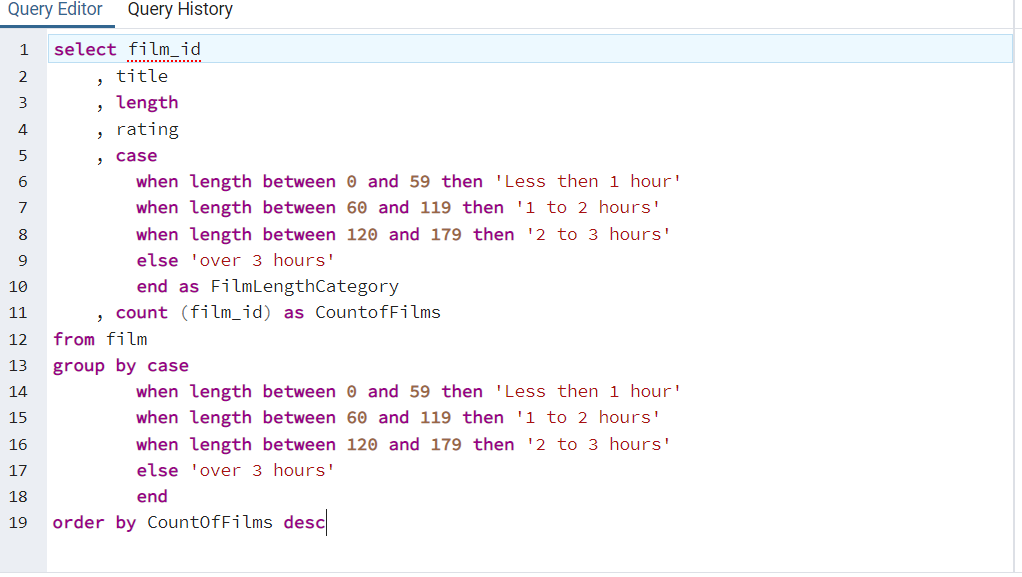The width and height of the screenshot is (1022, 577).
Task: Click 'between' keyword on line 6
Action: (299, 181)
